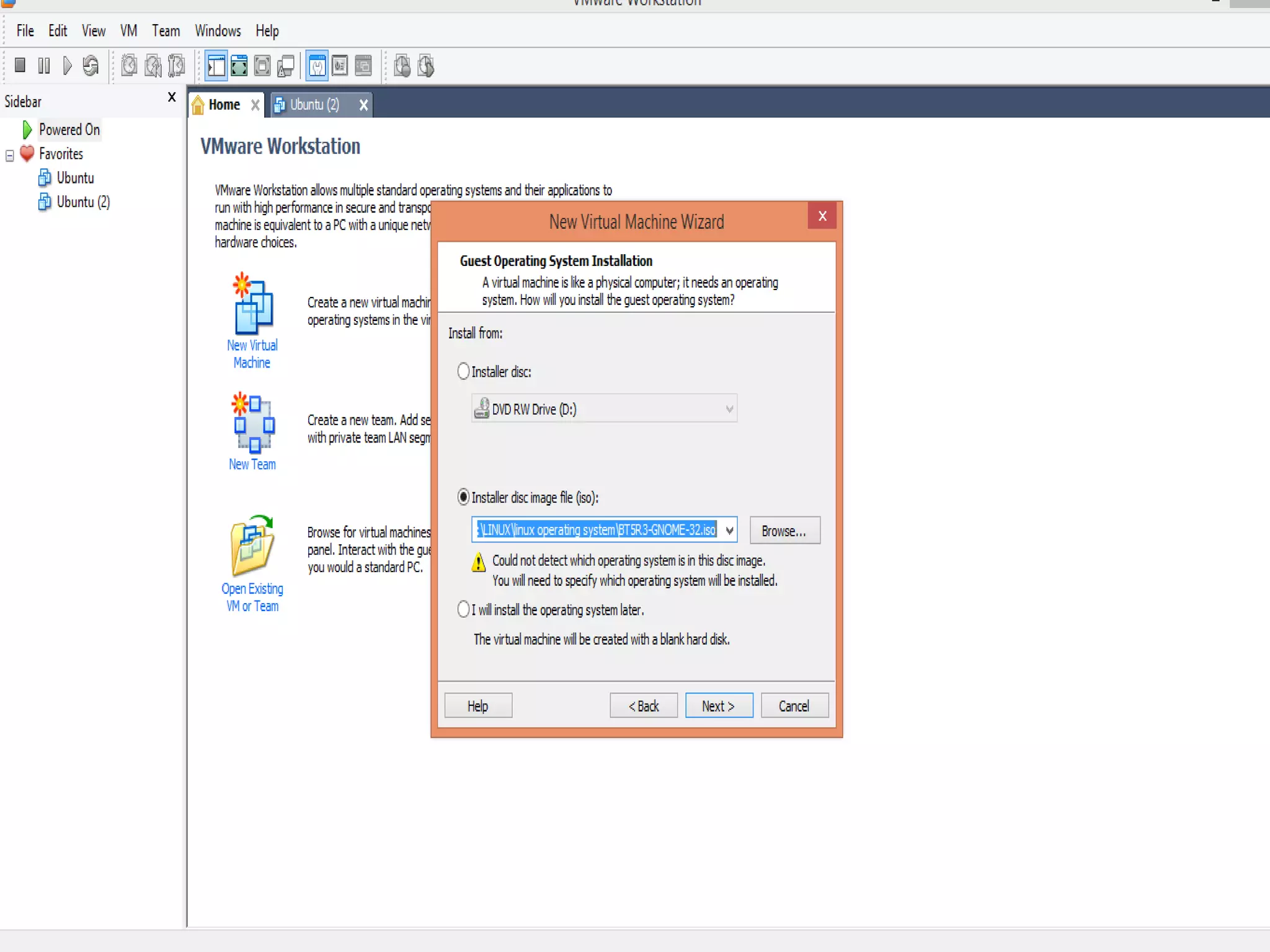Switch to the Ubuntu (2) tab

tap(314, 105)
